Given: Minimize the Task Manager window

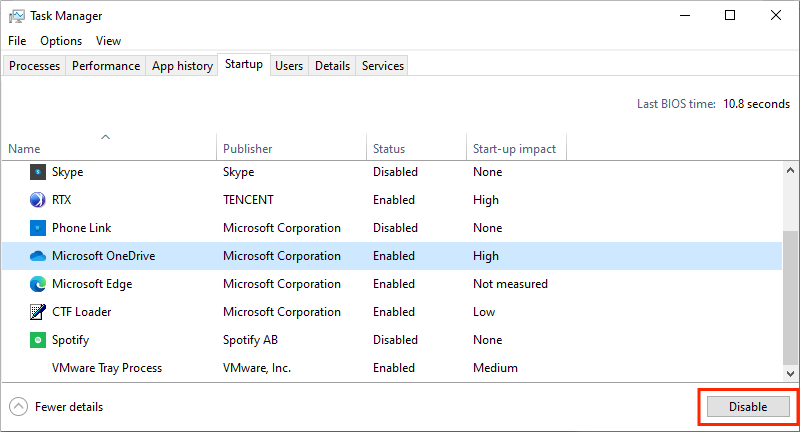Looking at the screenshot, I should 685,15.
